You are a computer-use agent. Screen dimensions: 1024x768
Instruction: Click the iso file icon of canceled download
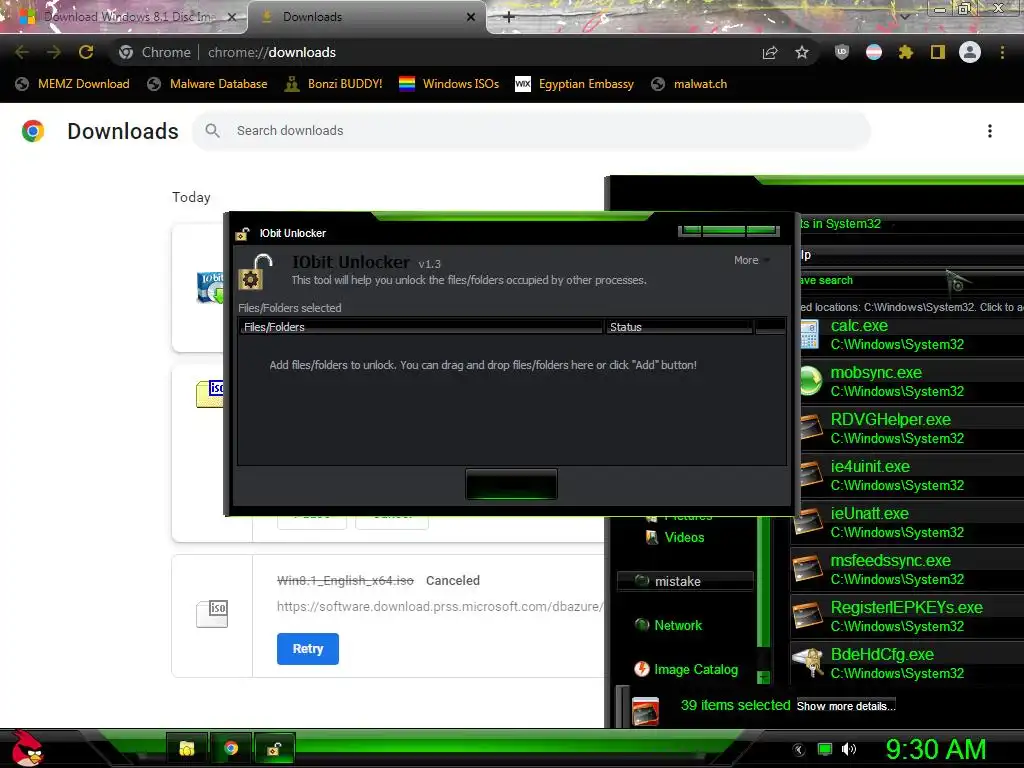click(212, 614)
